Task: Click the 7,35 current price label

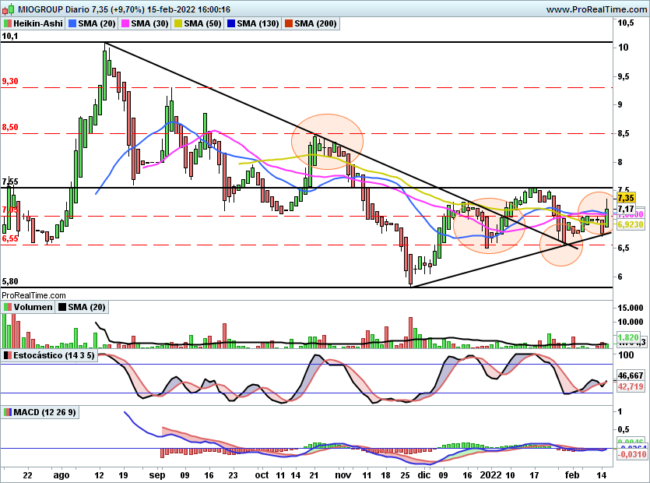Action: (x=626, y=198)
